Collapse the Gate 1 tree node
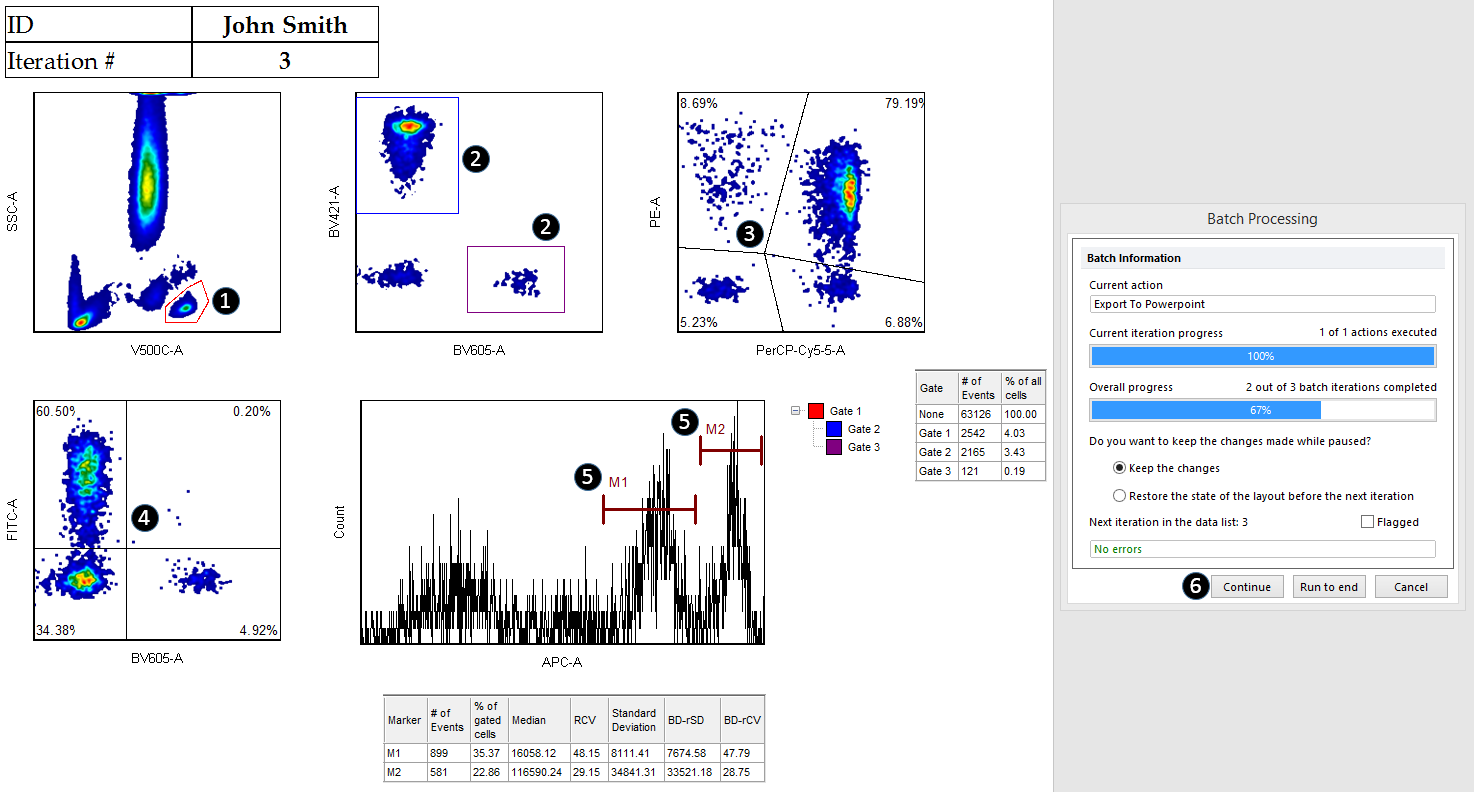This screenshot has width=1474, height=792. click(x=796, y=411)
